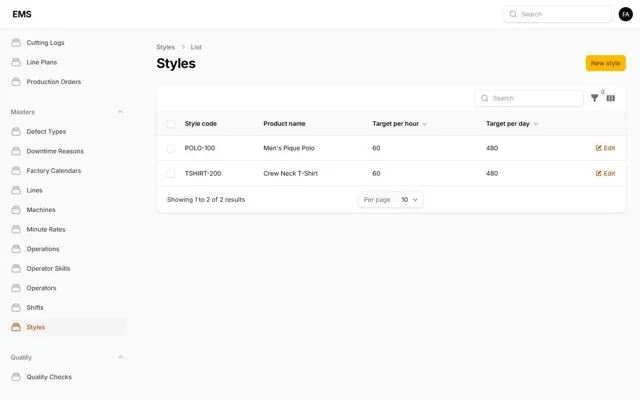Focus the top global Search field
The width and height of the screenshot is (640, 400).
[x=557, y=14]
